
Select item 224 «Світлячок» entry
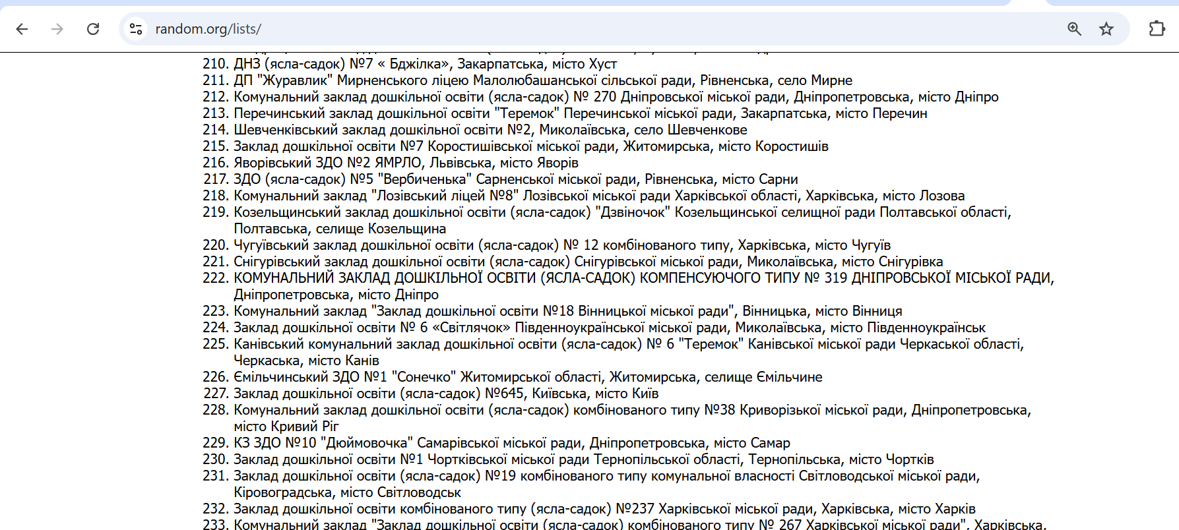click(609, 327)
